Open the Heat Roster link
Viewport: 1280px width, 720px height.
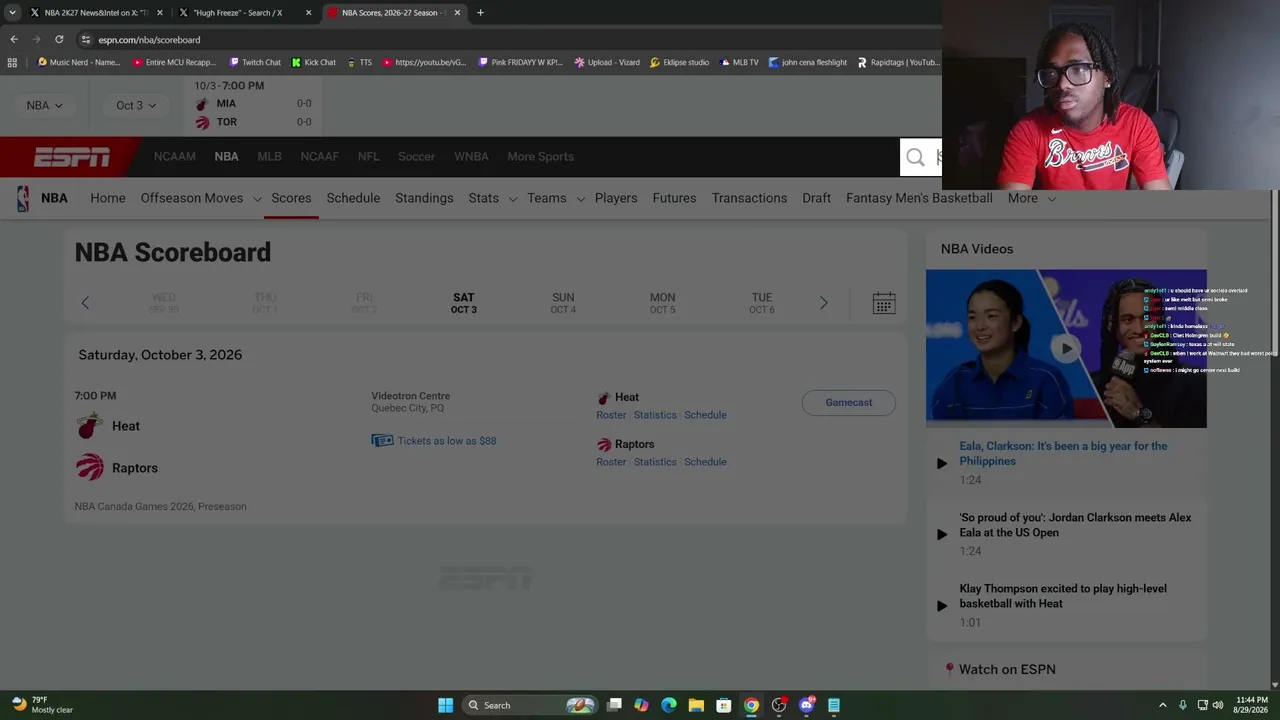[611, 415]
